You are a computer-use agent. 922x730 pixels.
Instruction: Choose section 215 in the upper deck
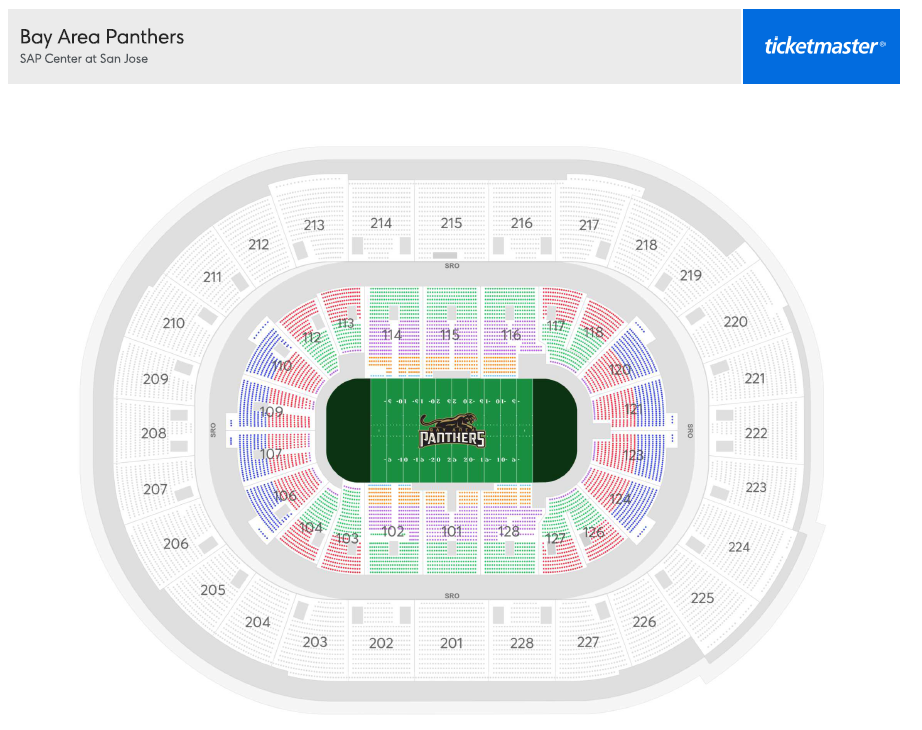[x=452, y=223]
